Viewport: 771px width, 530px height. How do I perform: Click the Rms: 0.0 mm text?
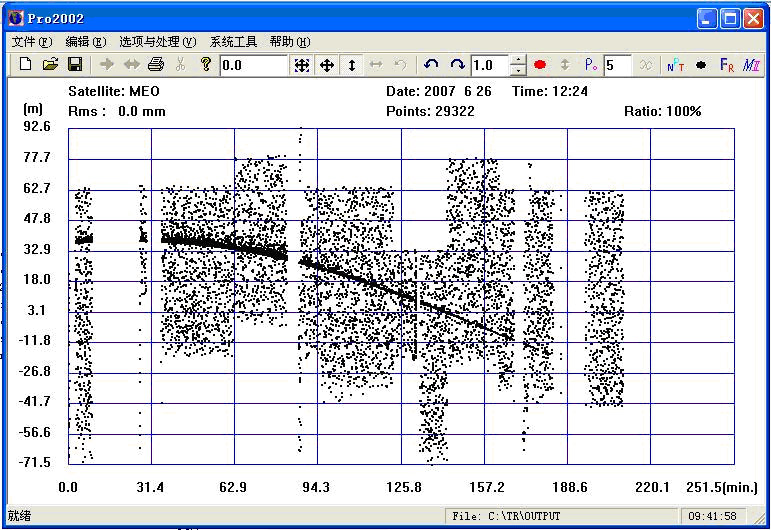tap(117, 112)
